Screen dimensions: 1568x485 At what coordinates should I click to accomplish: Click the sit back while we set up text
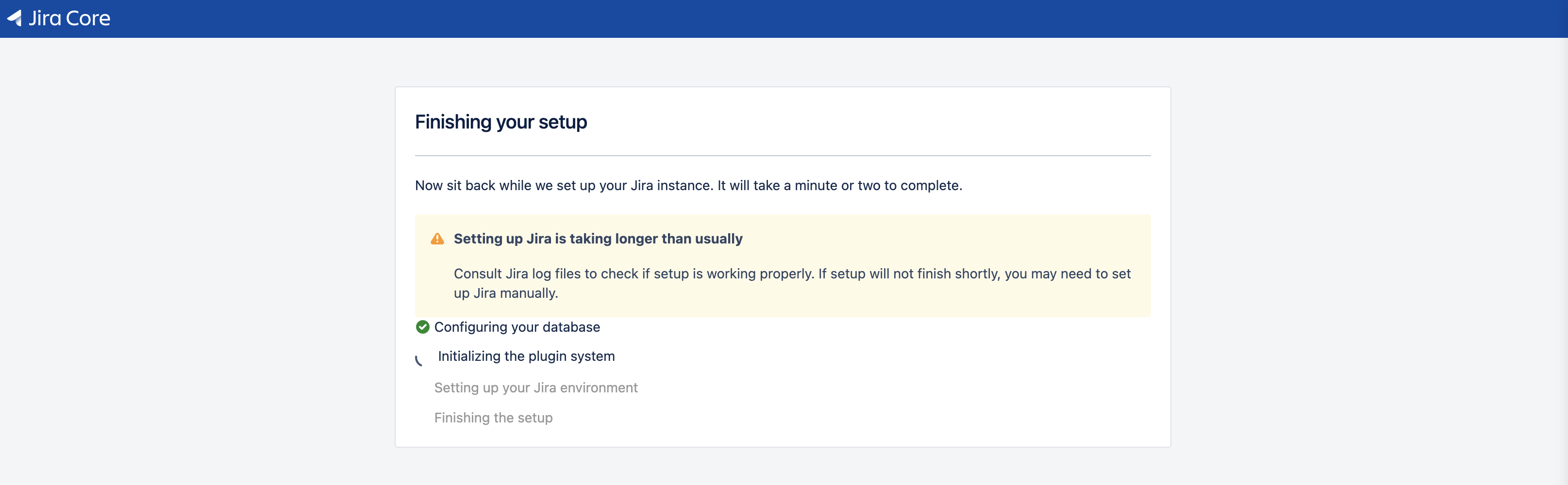688,185
